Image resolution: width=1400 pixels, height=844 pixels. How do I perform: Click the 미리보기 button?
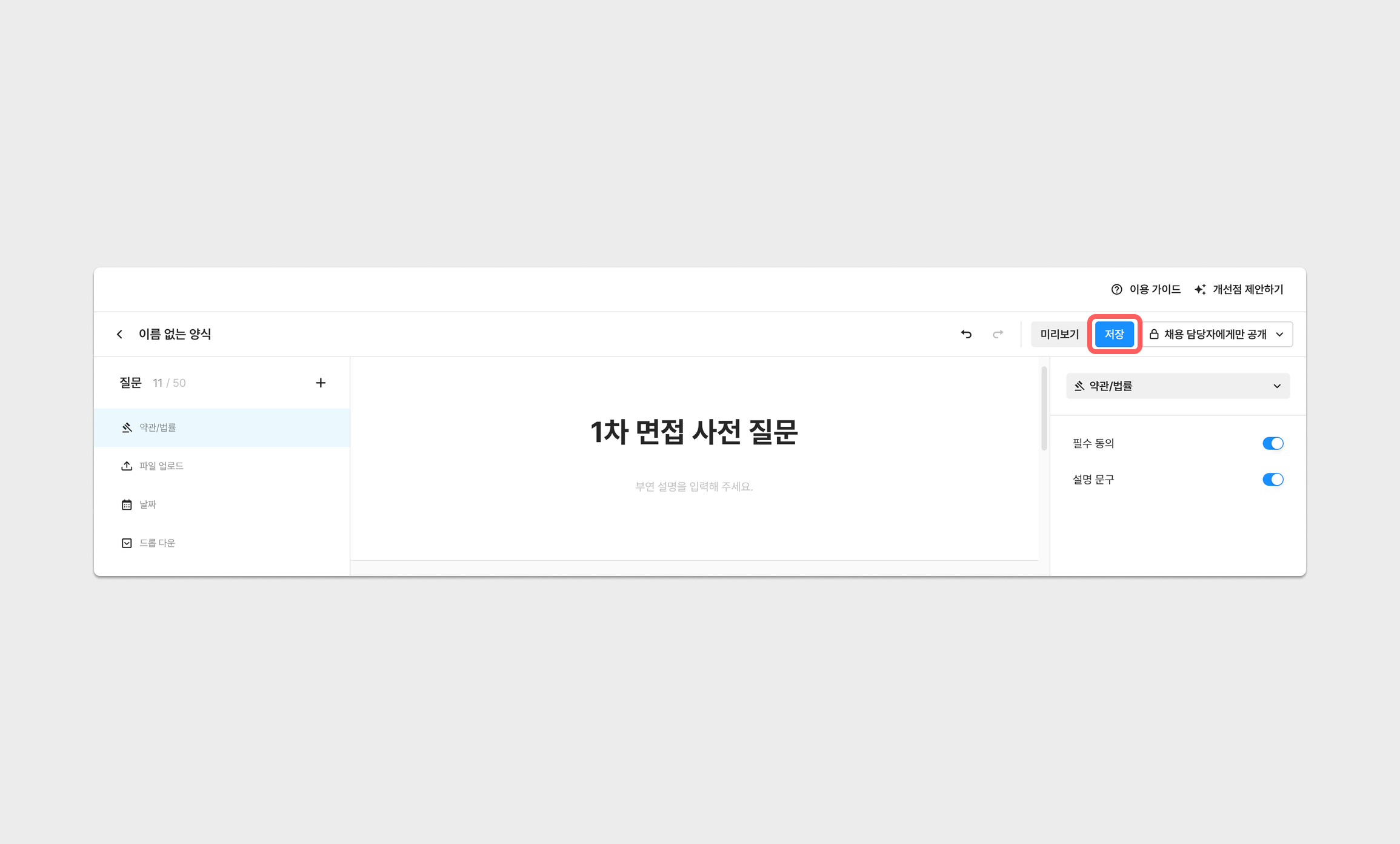click(x=1059, y=334)
